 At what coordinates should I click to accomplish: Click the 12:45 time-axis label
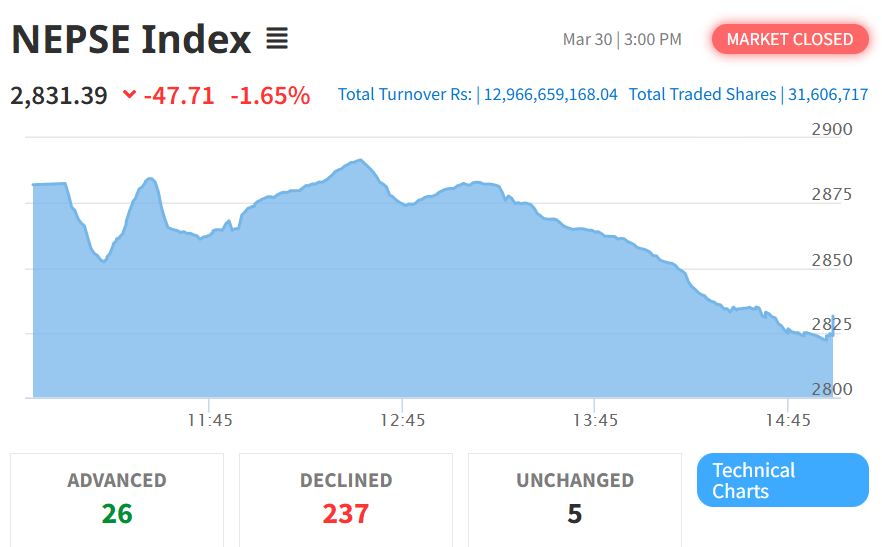402,420
